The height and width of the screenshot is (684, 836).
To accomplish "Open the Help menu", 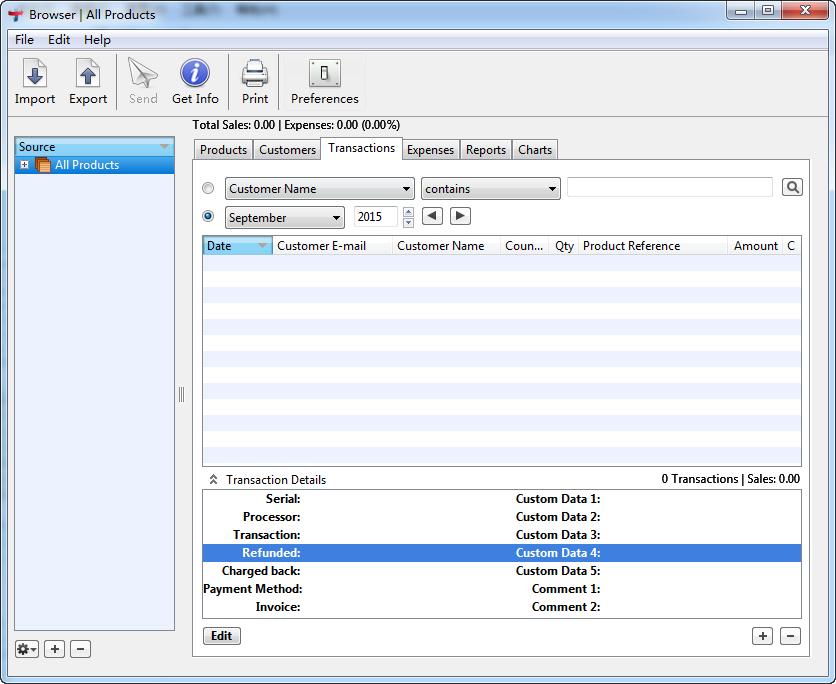I will pyautogui.click(x=97, y=39).
